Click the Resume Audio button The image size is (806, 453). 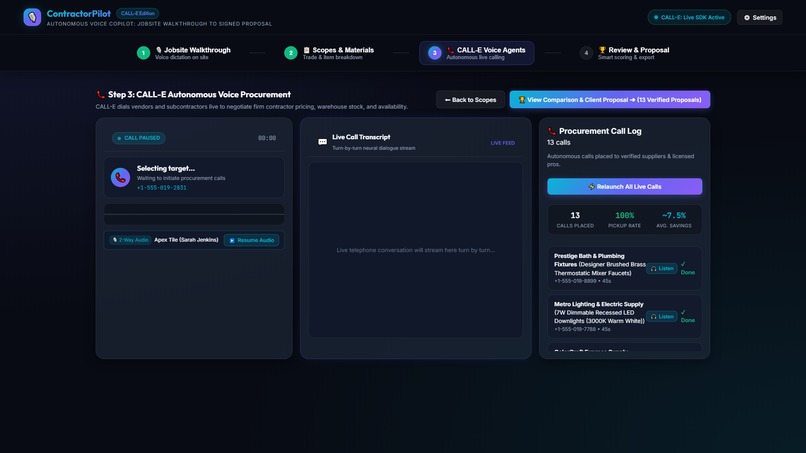pyautogui.click(x=251, y=240)
